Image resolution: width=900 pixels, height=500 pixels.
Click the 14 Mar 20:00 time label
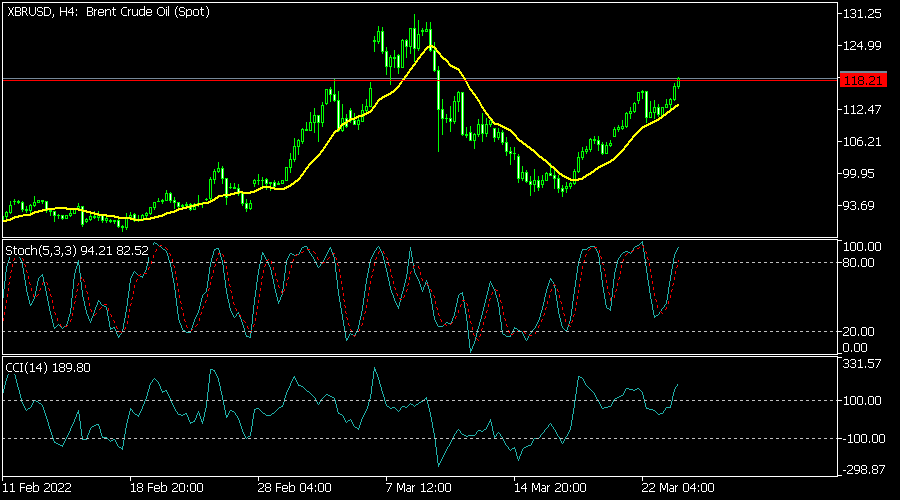pyautogui.click(x=550, y=488)
